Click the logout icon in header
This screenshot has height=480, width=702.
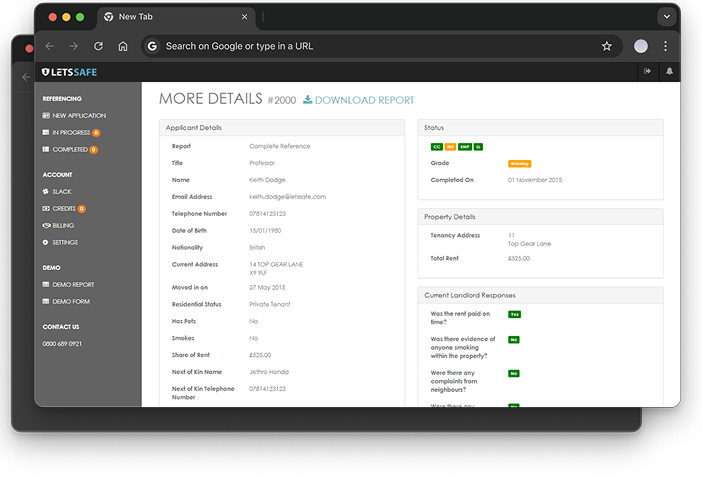pos(647,71)
